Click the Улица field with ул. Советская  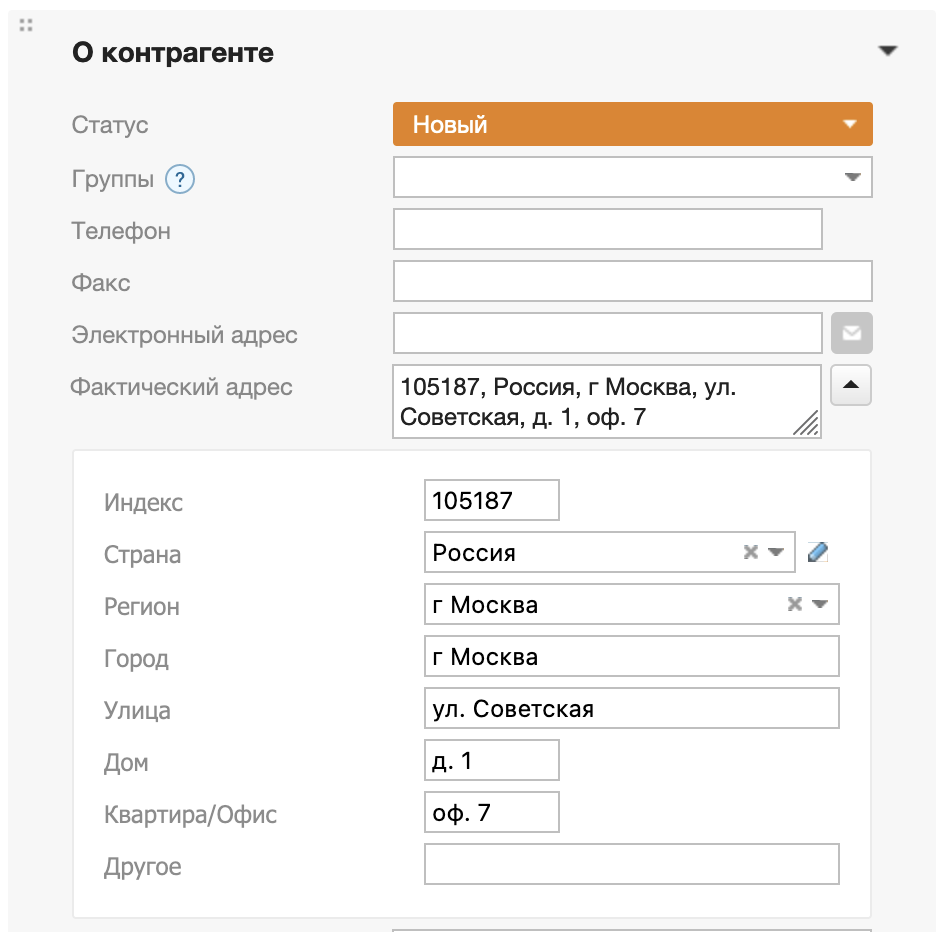point(631,709)
